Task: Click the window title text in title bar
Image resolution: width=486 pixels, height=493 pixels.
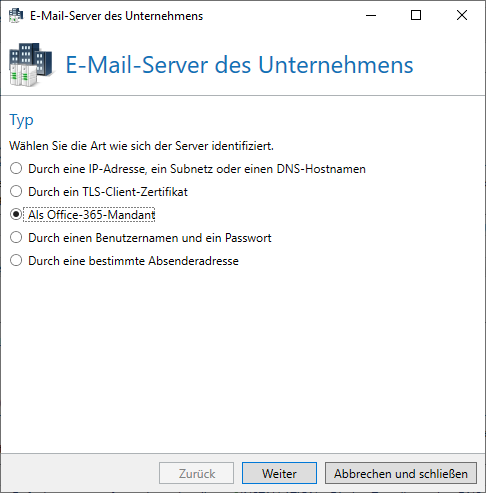Action: click(x=116, y=16)
